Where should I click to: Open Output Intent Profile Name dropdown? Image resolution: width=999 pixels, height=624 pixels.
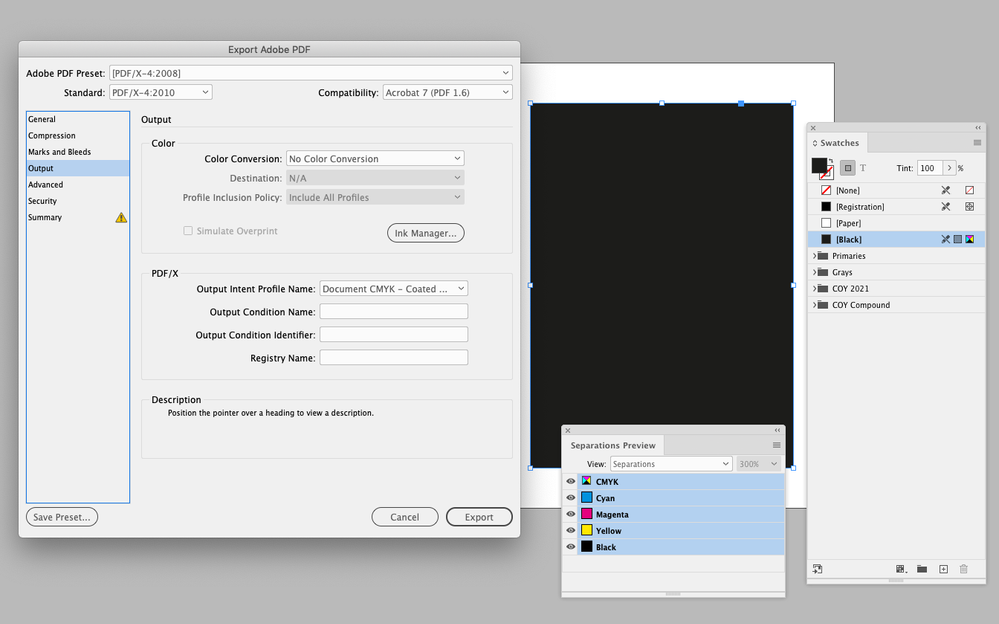click(x=394, y=289)
